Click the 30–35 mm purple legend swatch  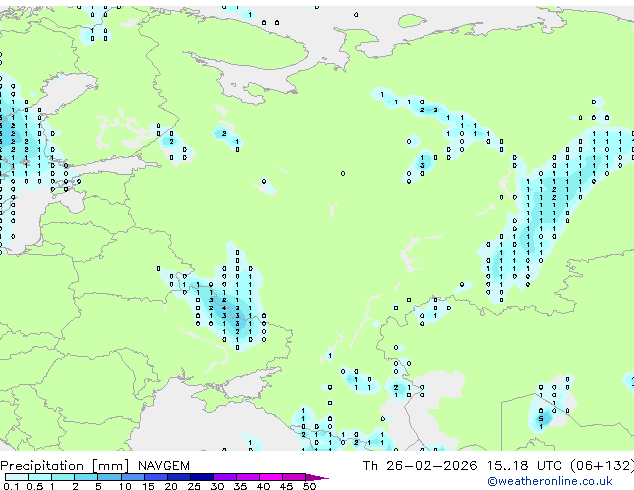(224, 477)
